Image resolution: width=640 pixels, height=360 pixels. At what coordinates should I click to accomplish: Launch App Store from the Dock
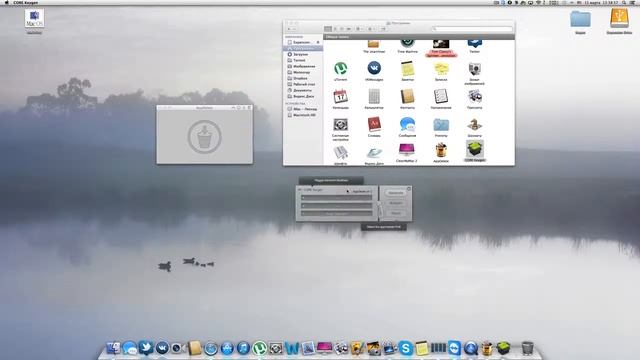[227, 348]
